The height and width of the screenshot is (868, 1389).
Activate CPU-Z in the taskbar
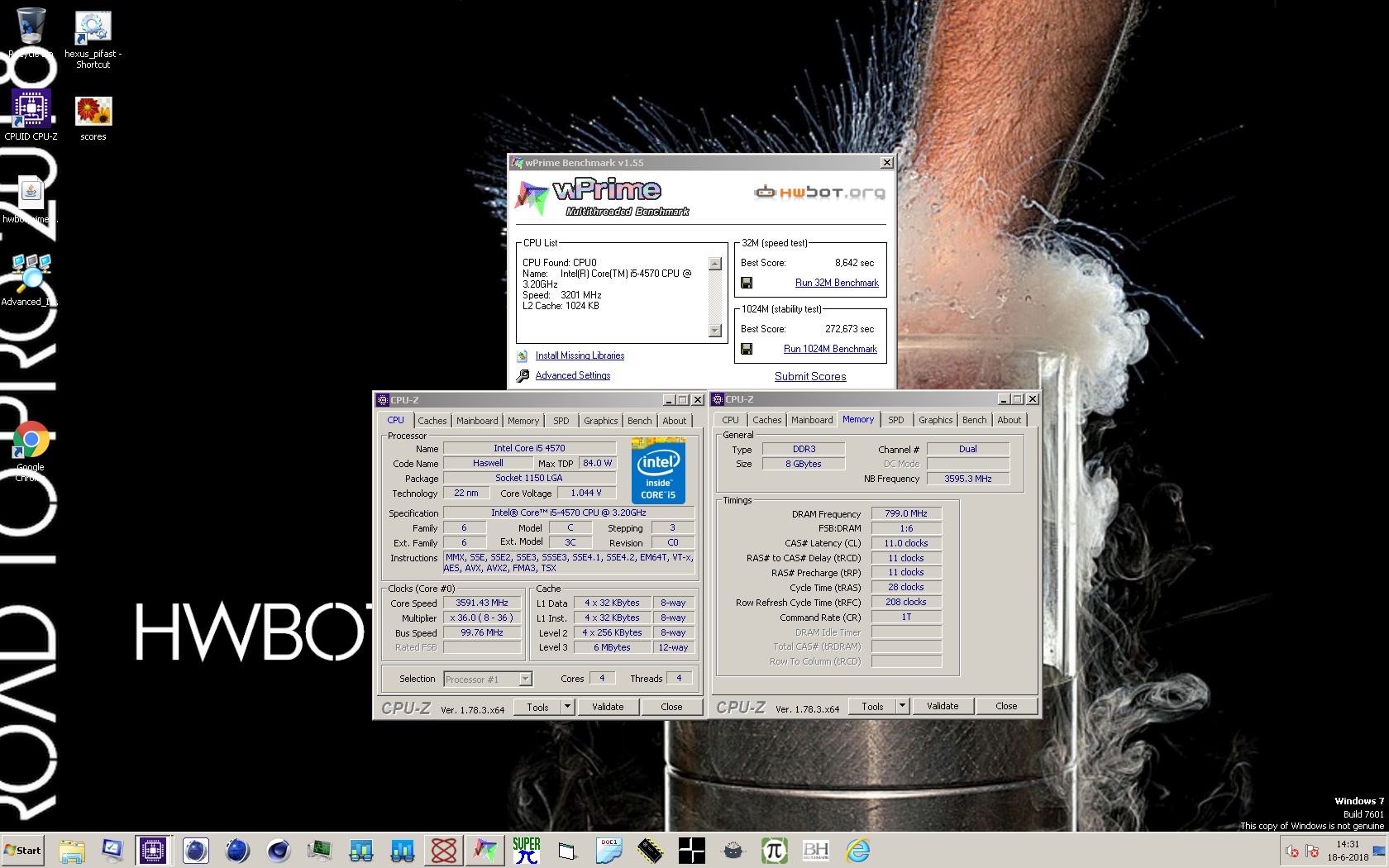(153, 851)
